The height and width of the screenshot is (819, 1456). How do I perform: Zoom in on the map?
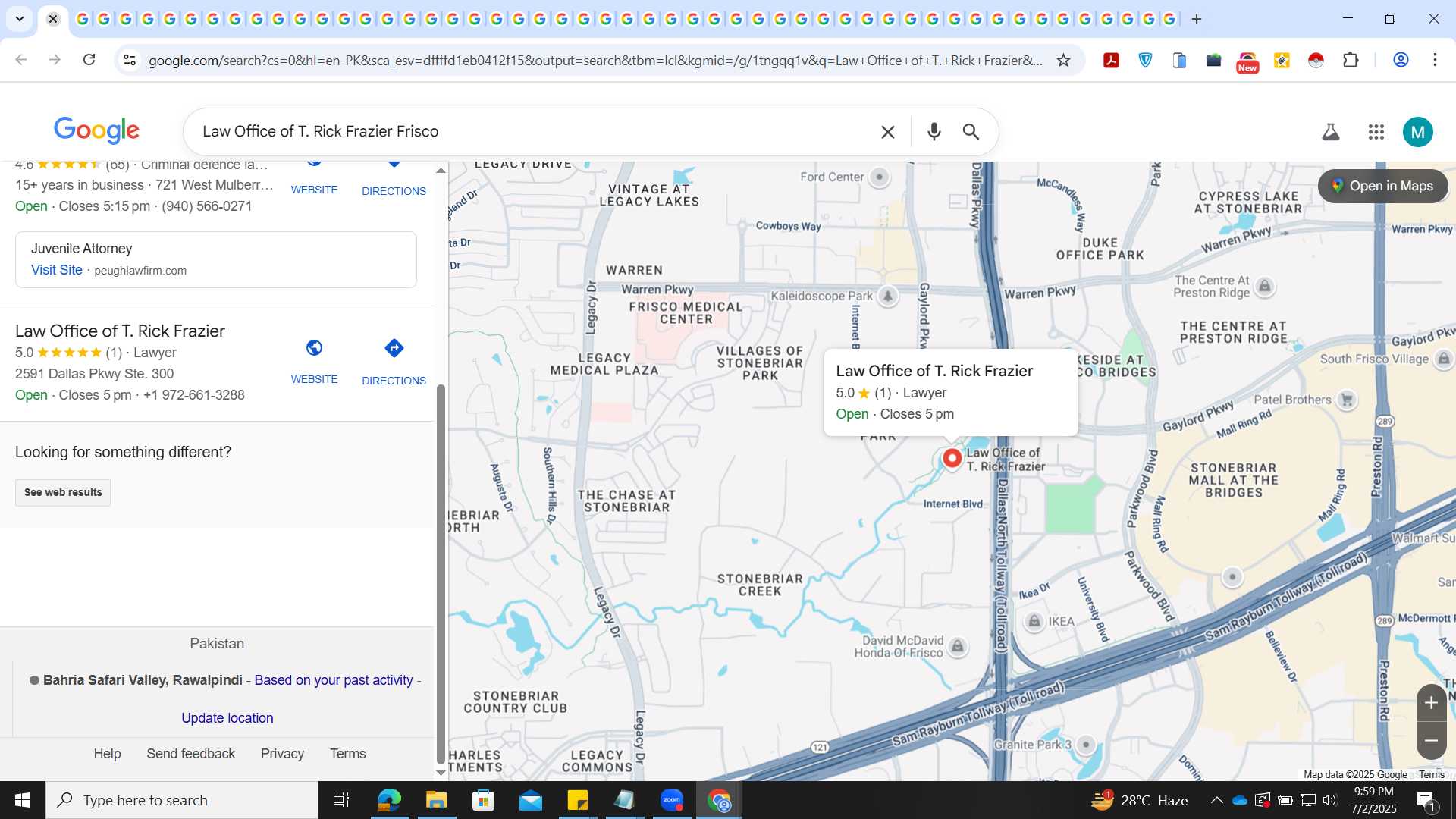click(1431, 703)
